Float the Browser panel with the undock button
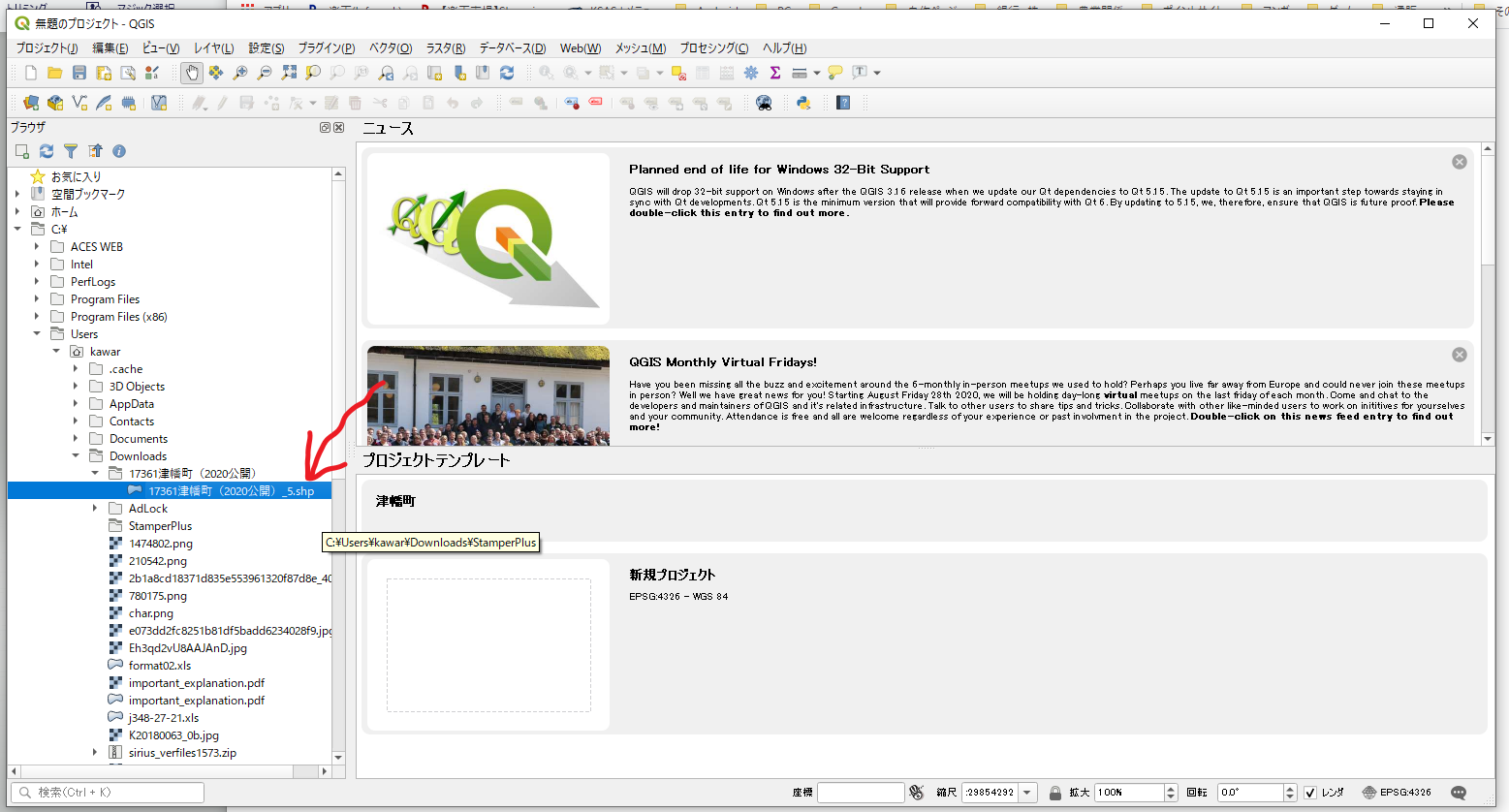This screenshot has height=812, width=1509. pyautogui.click(x=326, y=128)
